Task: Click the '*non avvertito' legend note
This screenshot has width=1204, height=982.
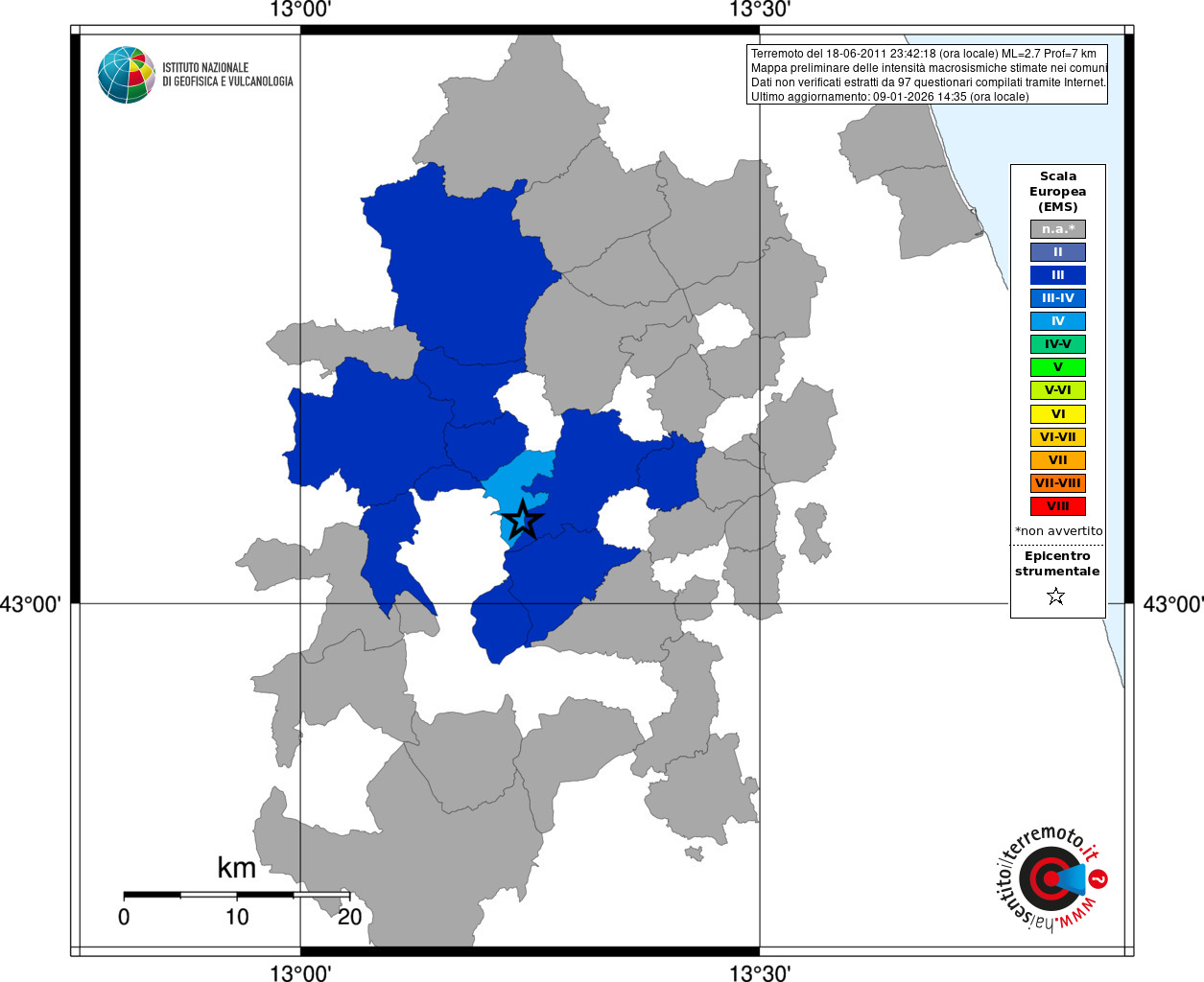Action: point(1059,530)
